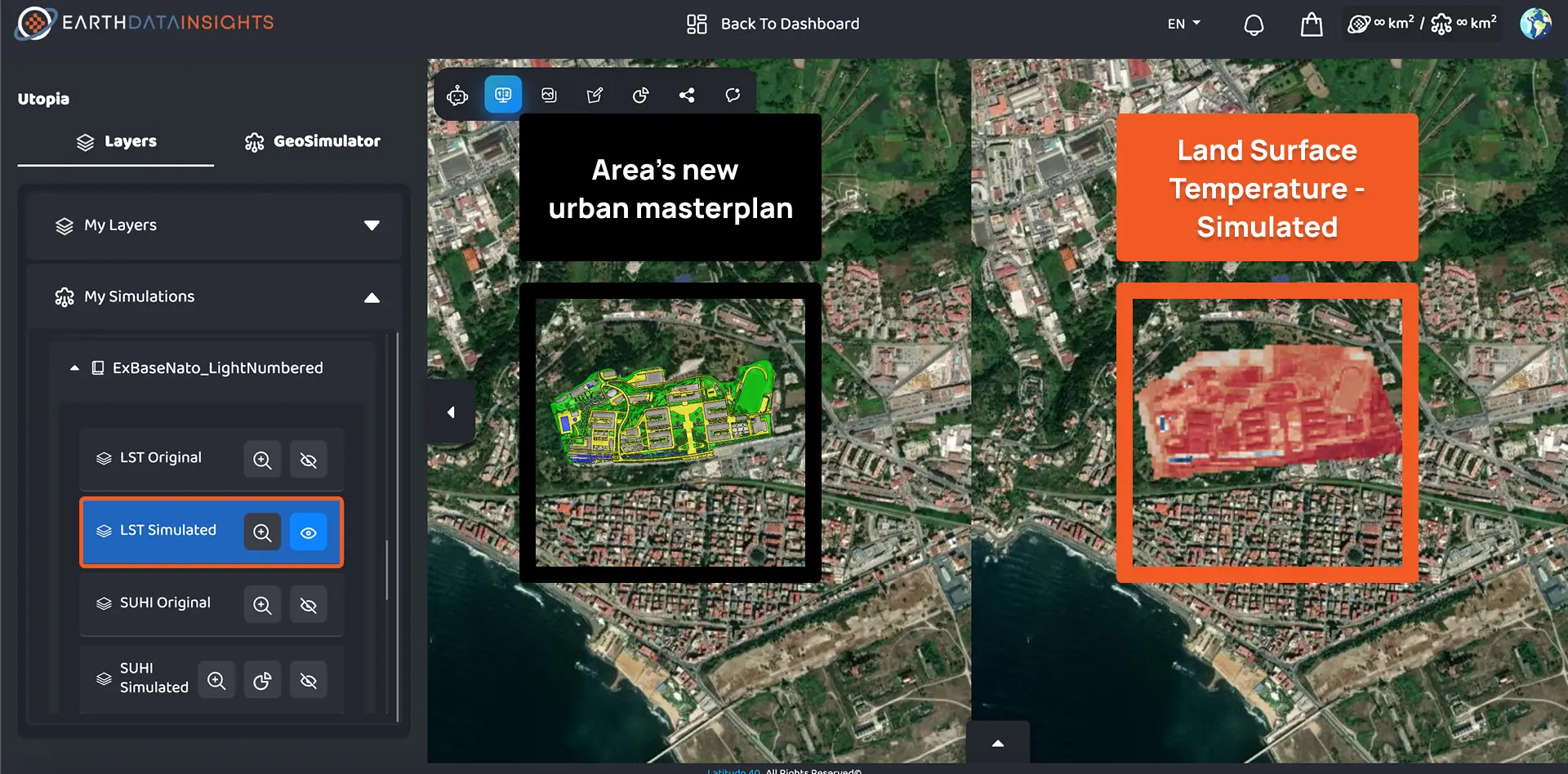Zoom to the LST Original layer extent

[x=262, y=460]
